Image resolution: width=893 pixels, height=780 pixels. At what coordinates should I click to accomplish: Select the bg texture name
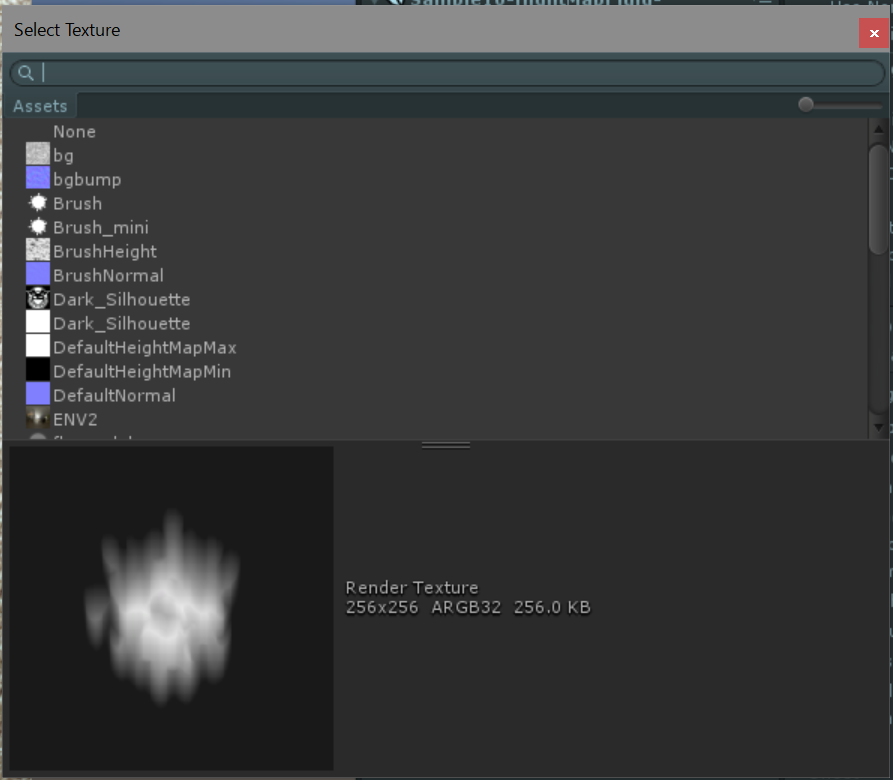[x=63, y=155]
